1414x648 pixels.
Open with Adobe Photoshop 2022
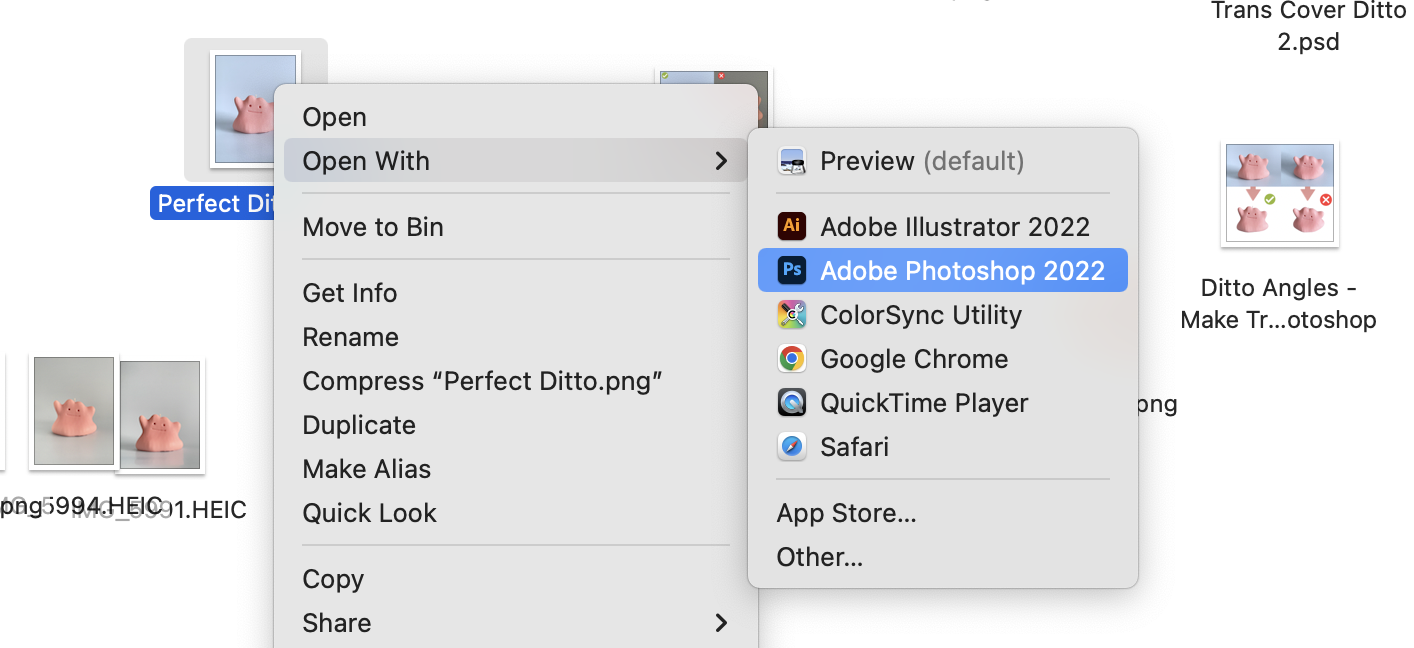tap(943, 271)
